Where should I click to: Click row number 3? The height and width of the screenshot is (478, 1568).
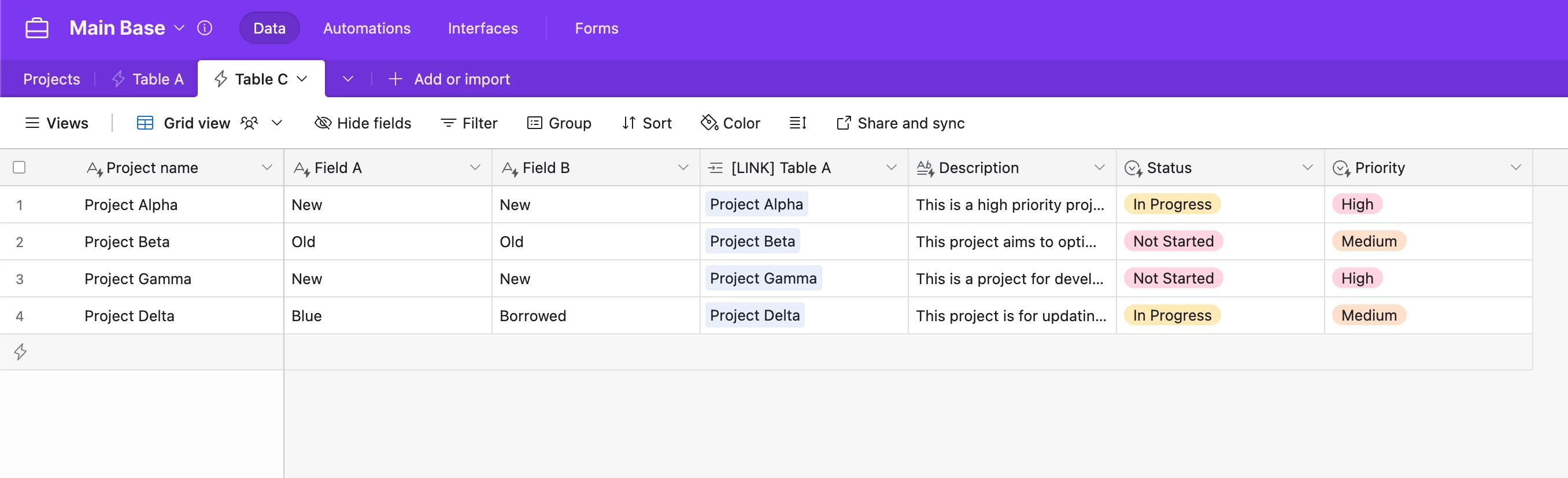tap(20, 279)
